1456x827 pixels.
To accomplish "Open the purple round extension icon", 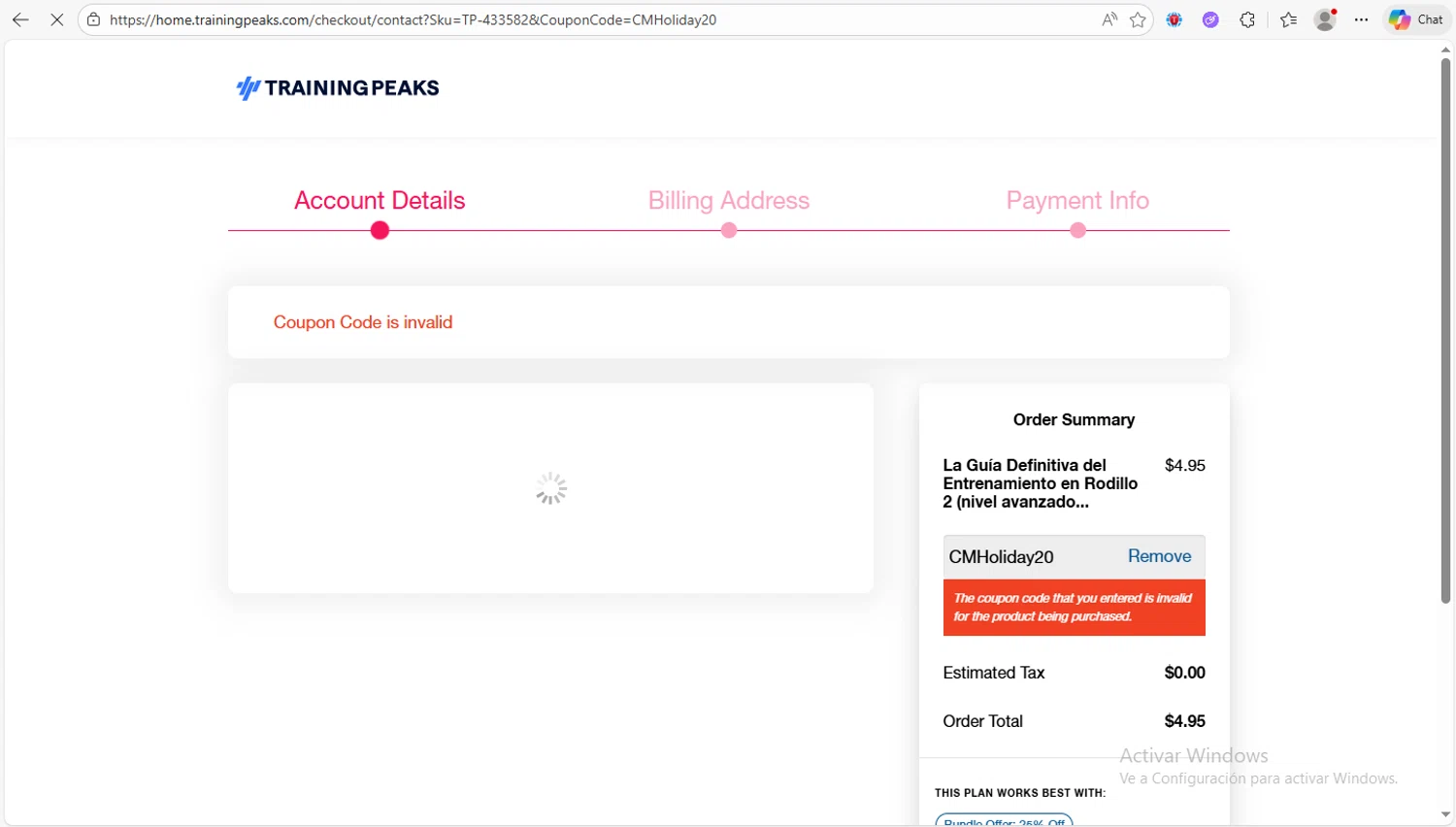I will point(1210,19).
